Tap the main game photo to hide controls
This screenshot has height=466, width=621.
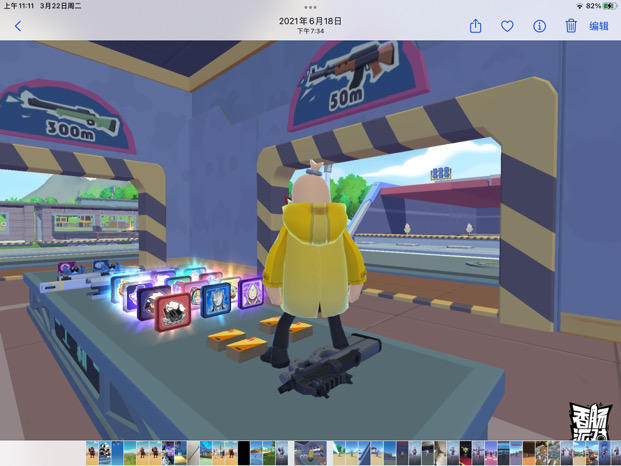click(x=310, y=240)
